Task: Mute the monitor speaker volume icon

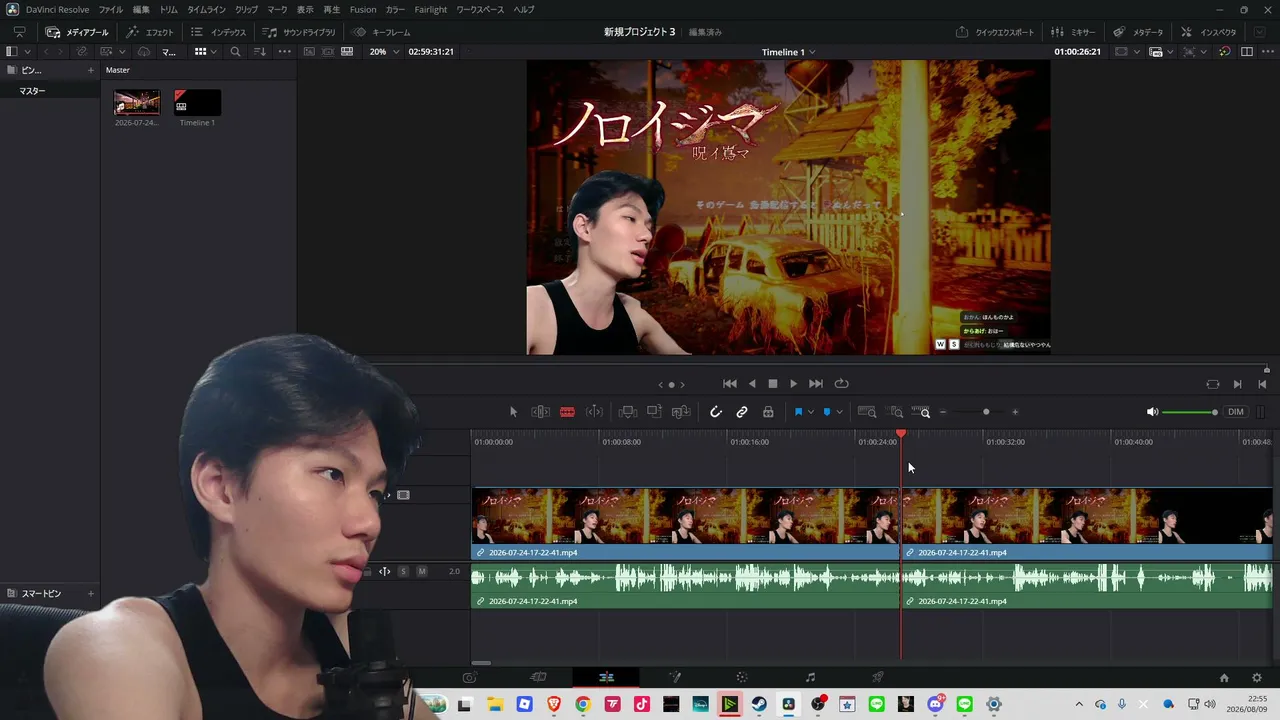Action: (x=1152, y=412)
